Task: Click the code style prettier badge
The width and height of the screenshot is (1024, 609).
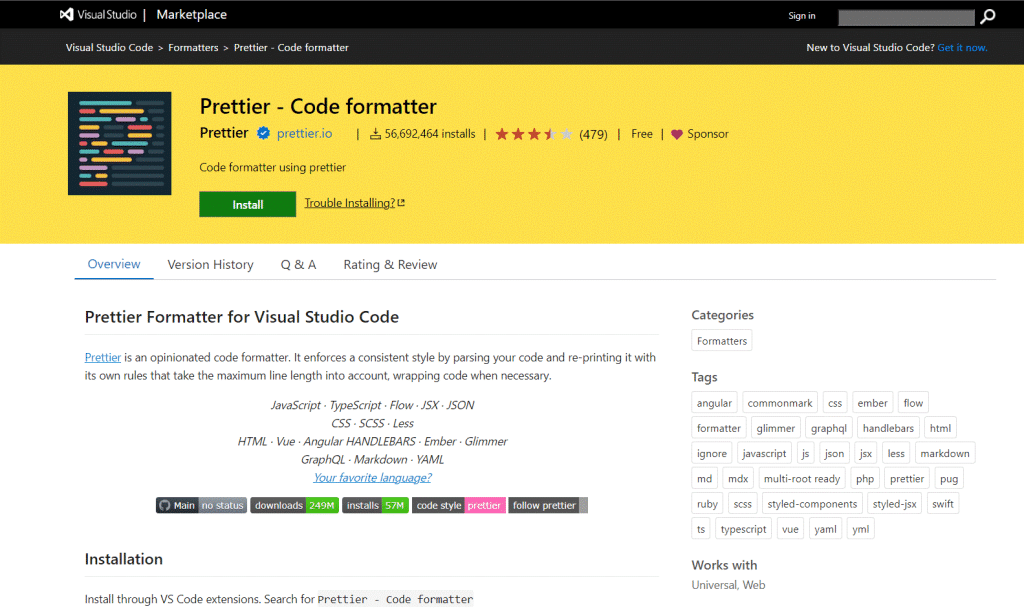Action: (x=458, y=505)
